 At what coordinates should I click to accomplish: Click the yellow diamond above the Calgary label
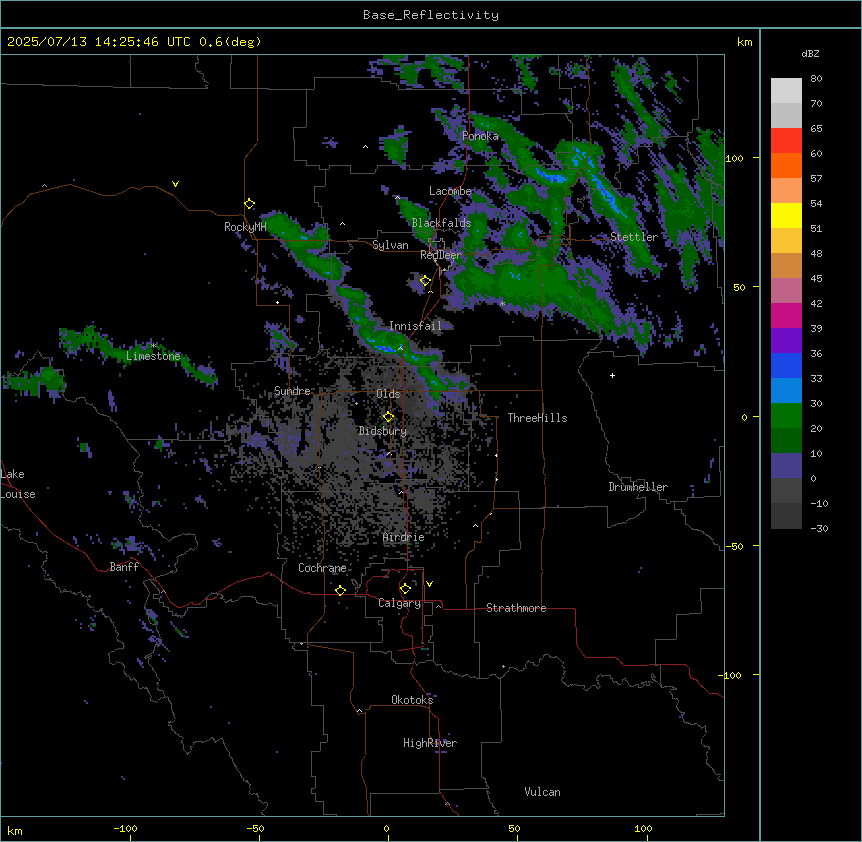[x=405, y=589]
